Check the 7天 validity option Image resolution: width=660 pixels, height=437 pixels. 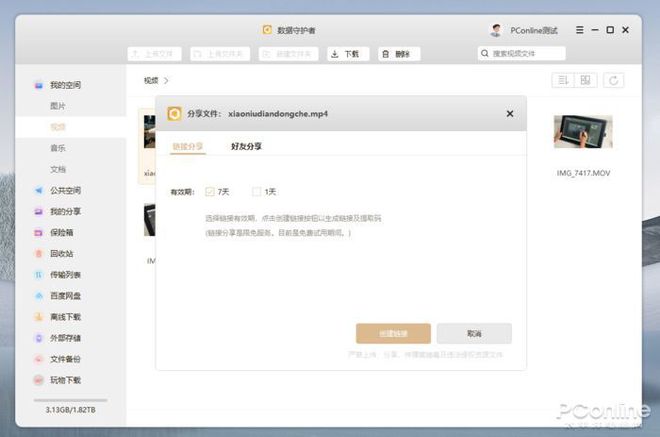click(210, 192)
